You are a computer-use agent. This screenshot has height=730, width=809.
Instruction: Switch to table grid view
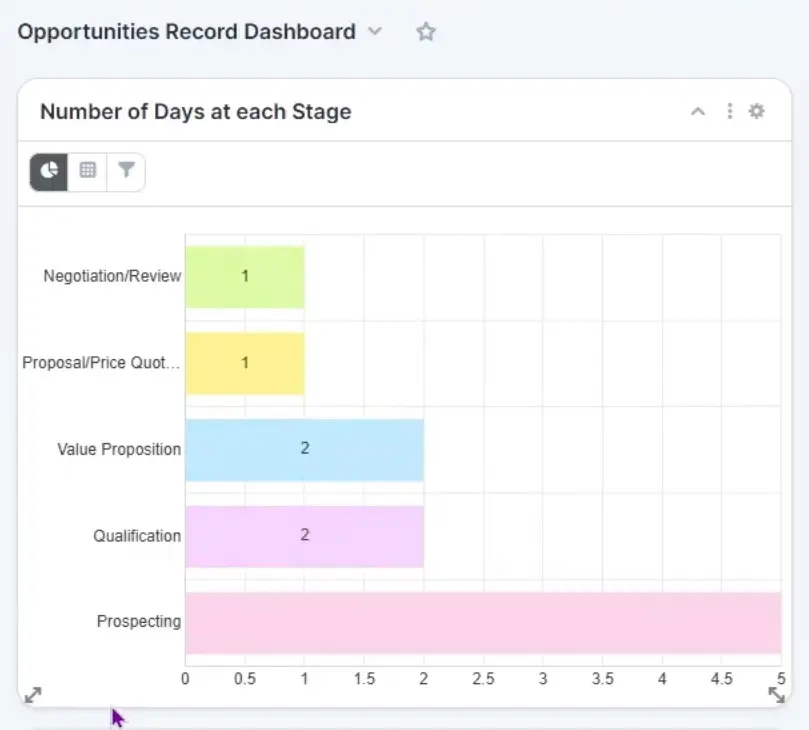[87, 172]
